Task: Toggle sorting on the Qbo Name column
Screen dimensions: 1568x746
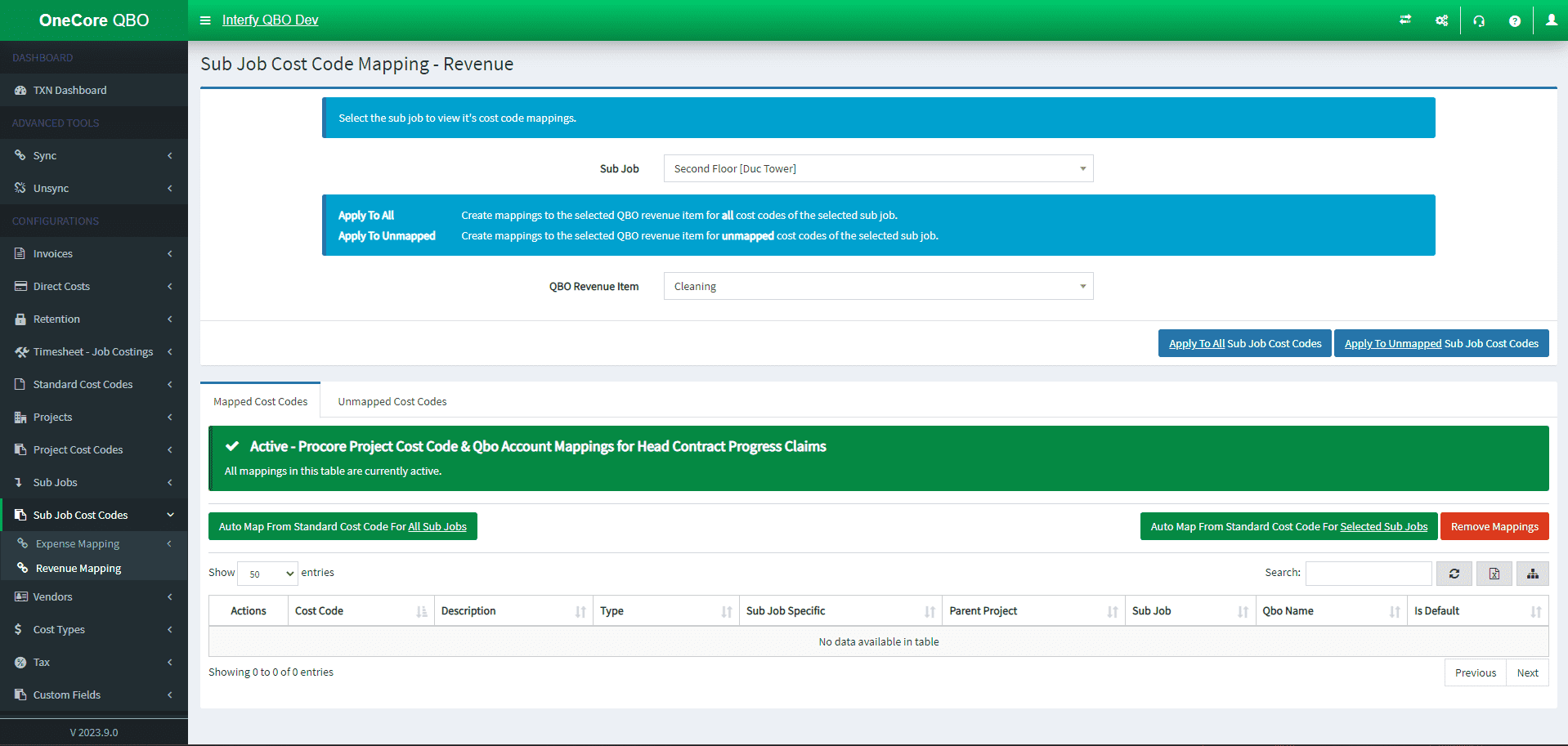Action: pyautogui.click(x=1395, y=610)
